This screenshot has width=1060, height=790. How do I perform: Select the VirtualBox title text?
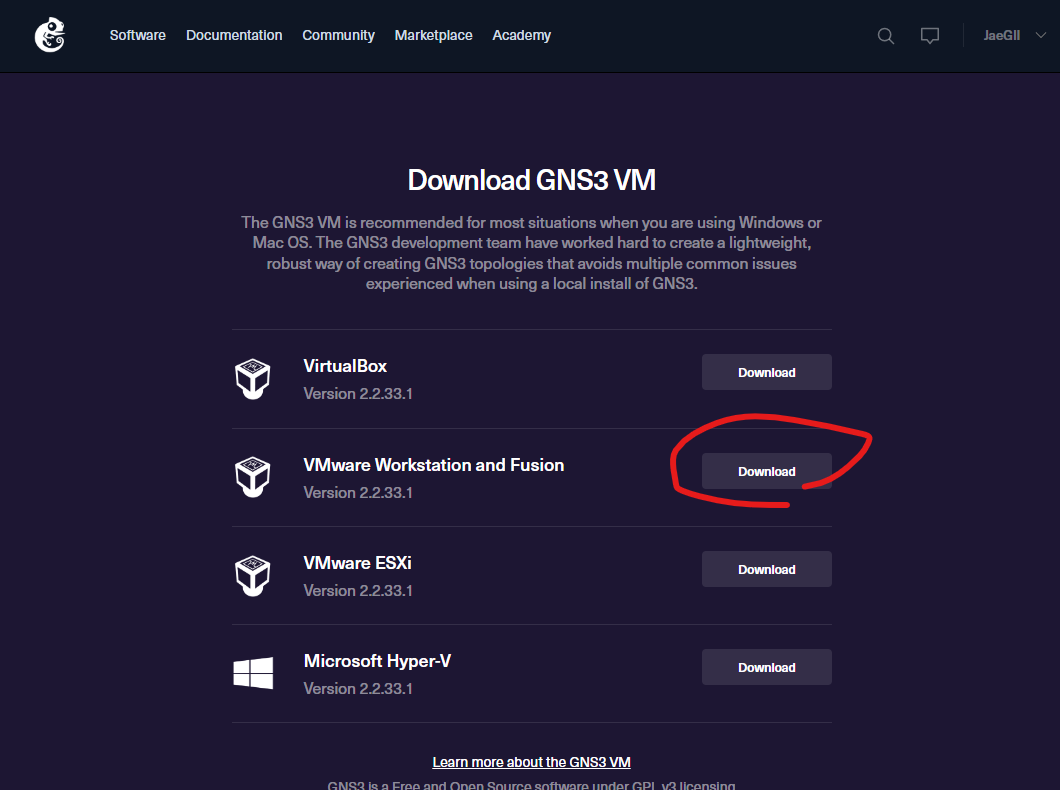tap(345, 366)
